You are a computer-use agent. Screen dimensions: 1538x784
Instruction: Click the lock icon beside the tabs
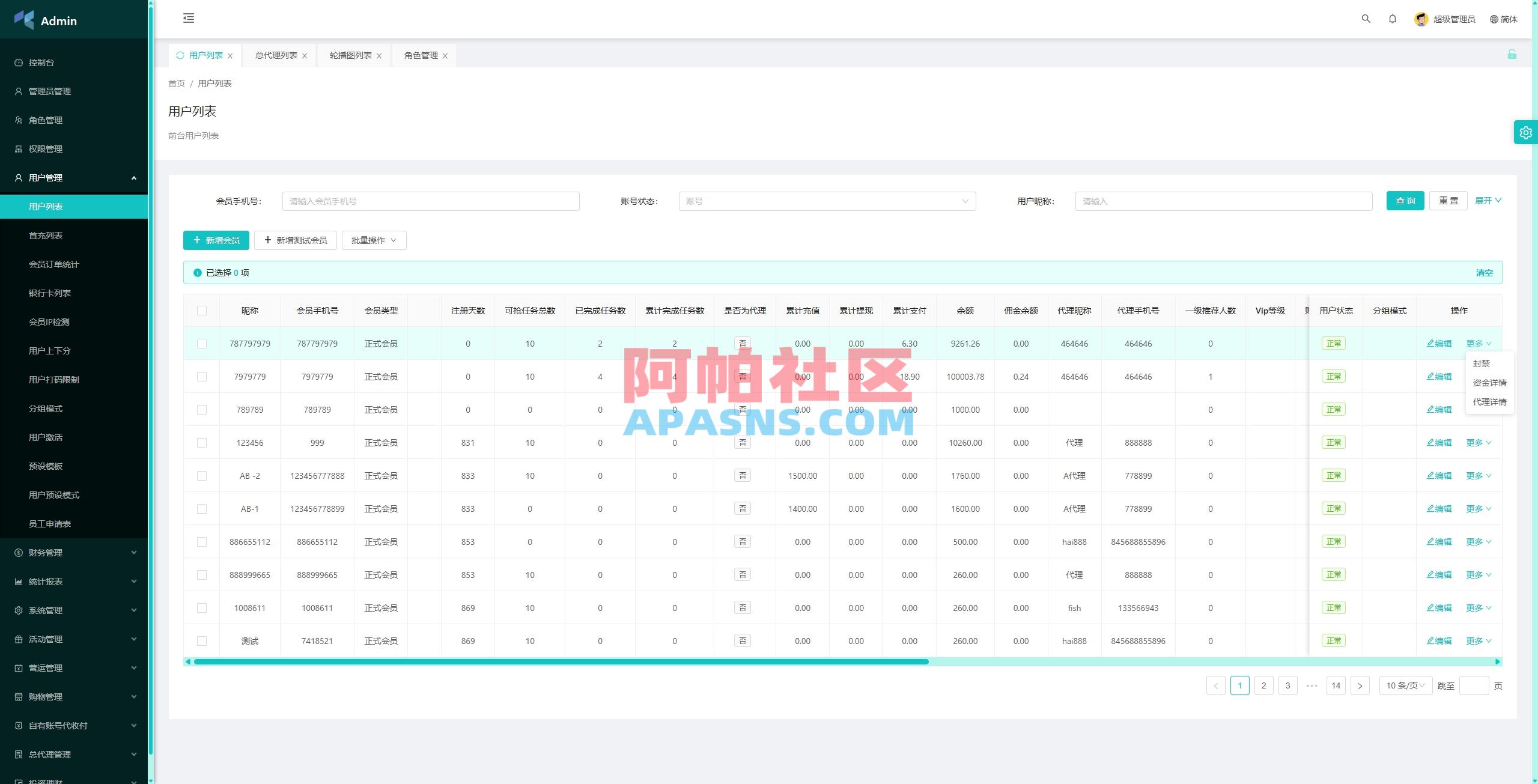click(1513, 55)
